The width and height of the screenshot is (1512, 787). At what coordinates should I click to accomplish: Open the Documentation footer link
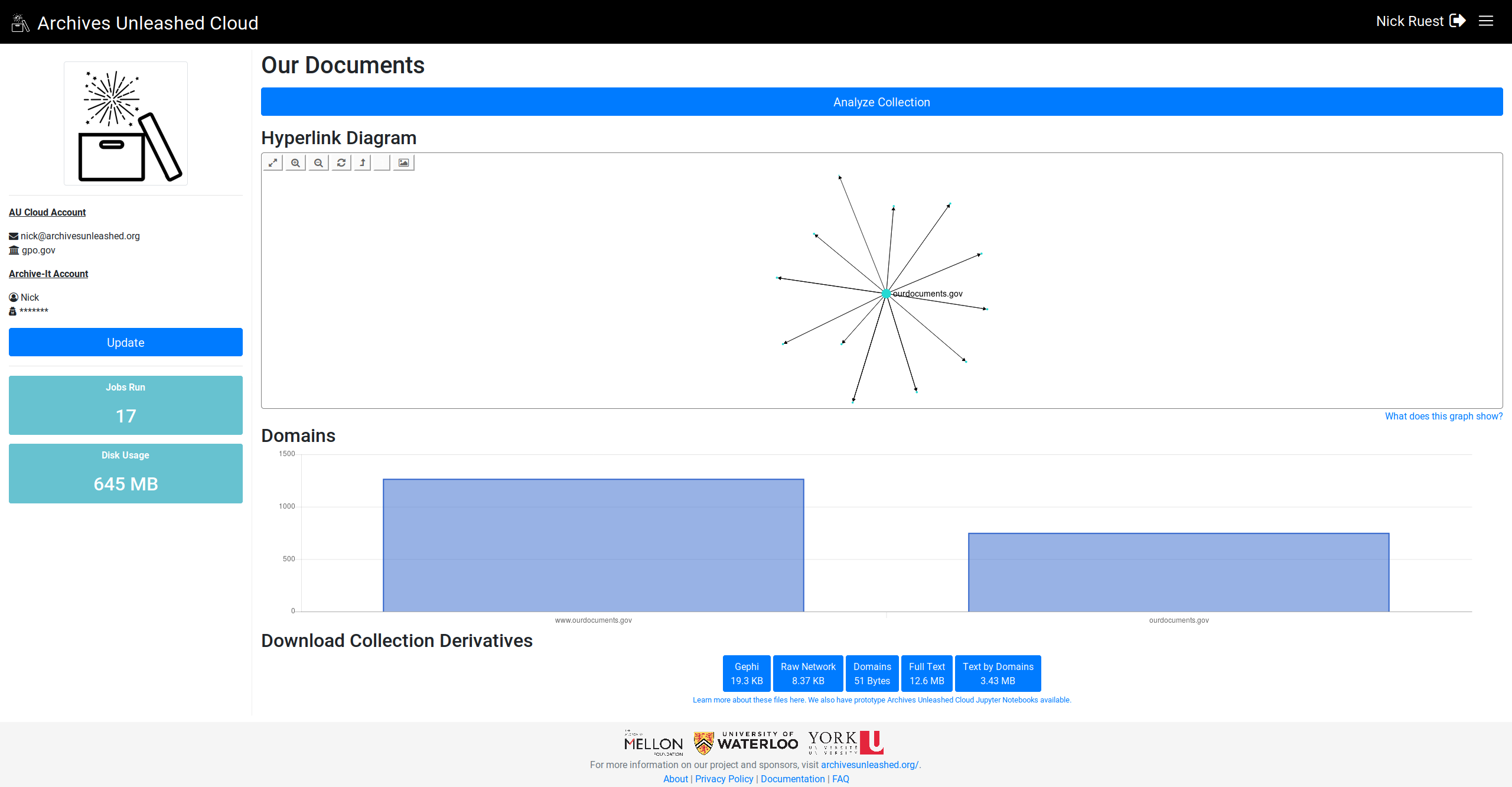(x=793, y=779)
